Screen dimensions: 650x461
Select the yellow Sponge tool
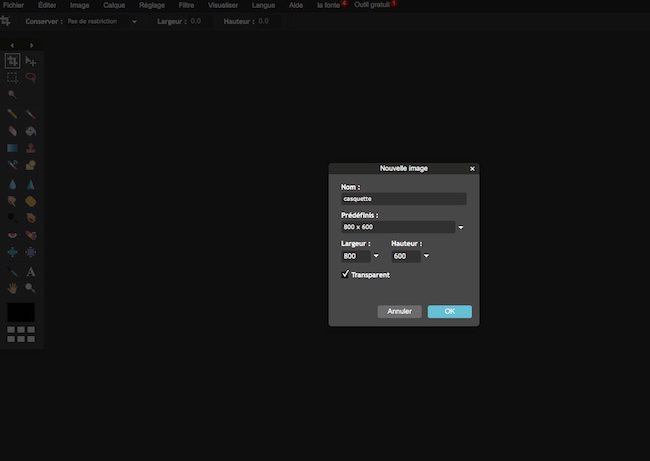(x=31, y=201)
